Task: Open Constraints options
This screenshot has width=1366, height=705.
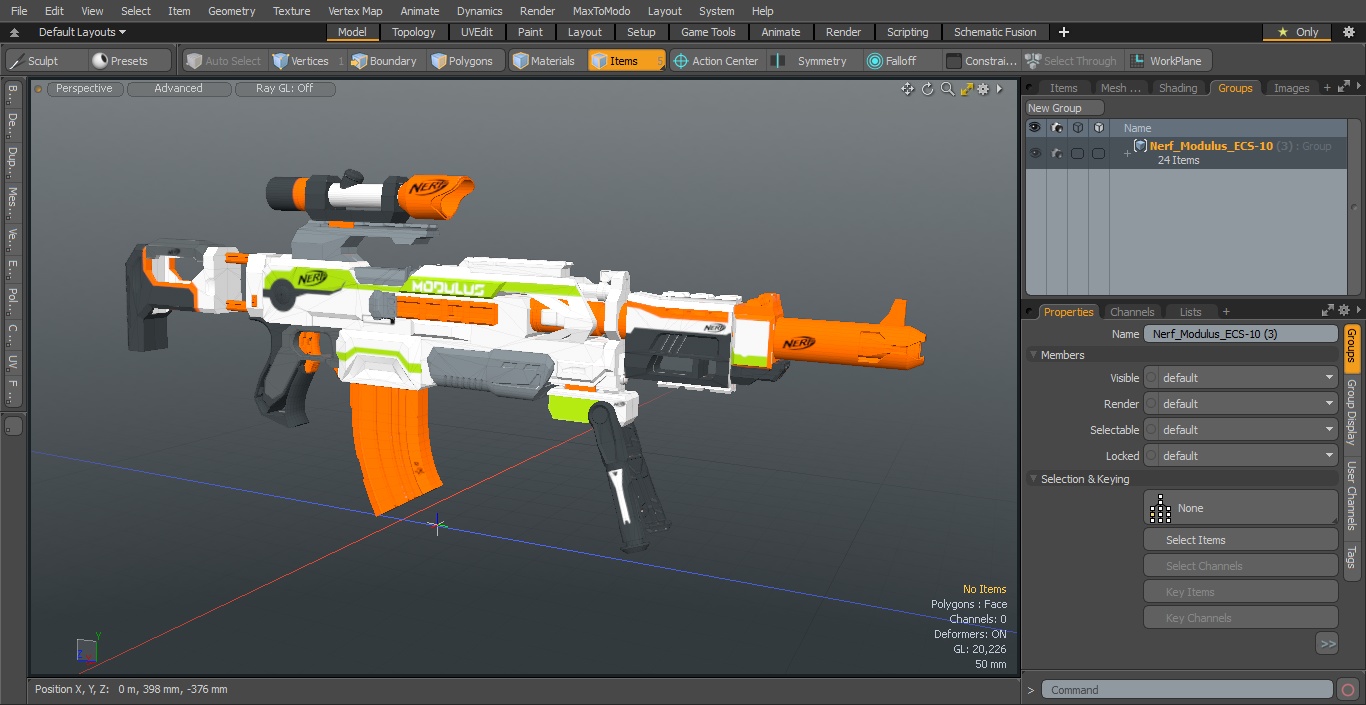Action: pyautogui.click(x=982, y=61)
